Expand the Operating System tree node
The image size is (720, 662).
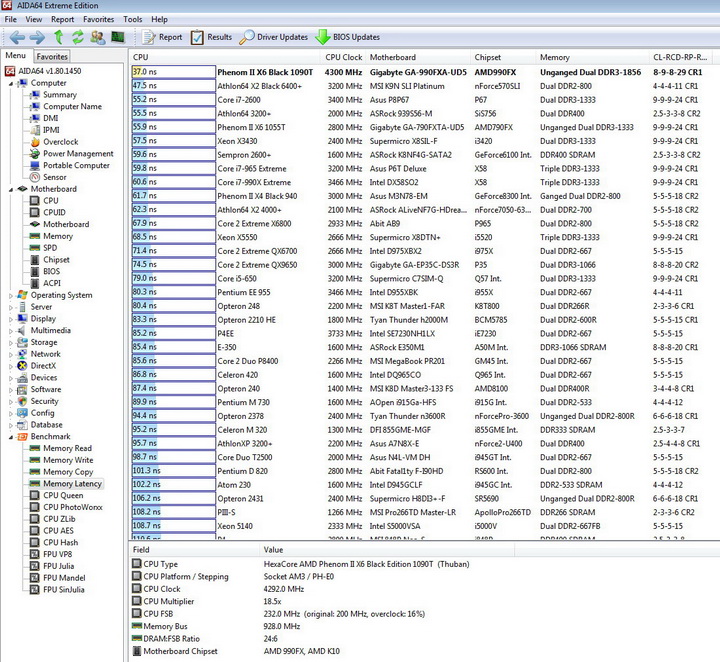point(11,295)
